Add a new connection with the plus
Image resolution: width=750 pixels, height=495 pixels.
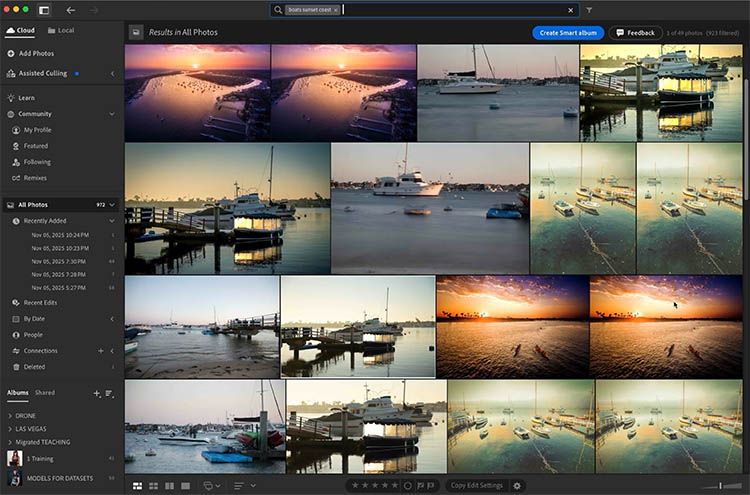point(100,351)
